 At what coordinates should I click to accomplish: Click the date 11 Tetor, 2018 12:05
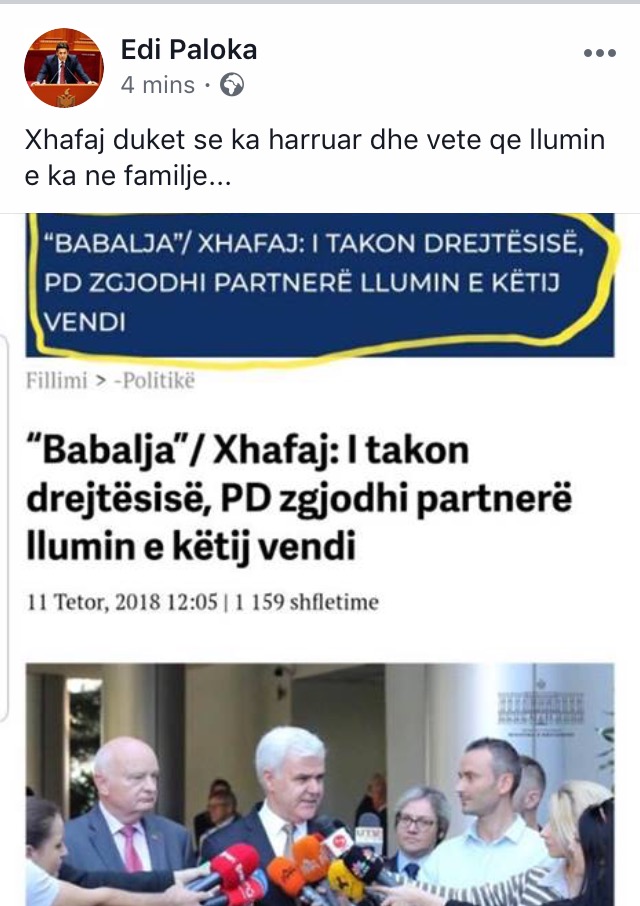(122, 602)
